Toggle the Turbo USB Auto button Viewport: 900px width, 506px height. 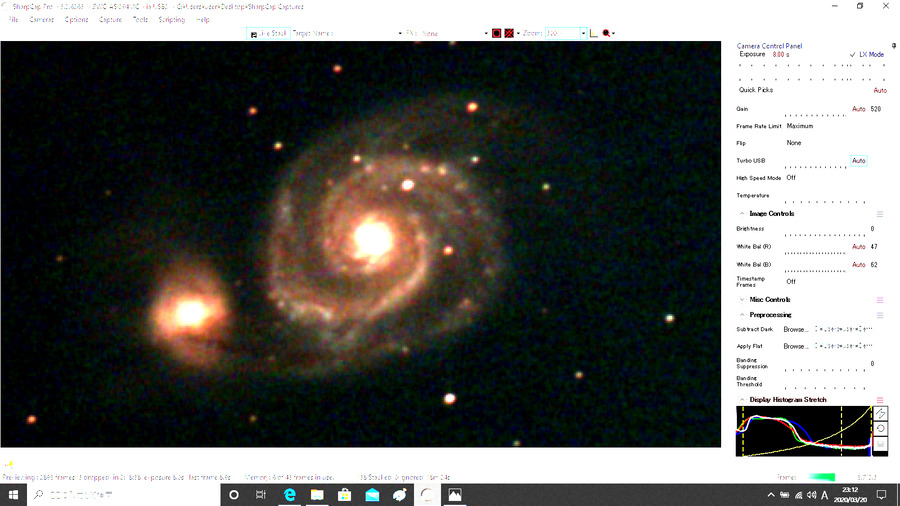858,161
